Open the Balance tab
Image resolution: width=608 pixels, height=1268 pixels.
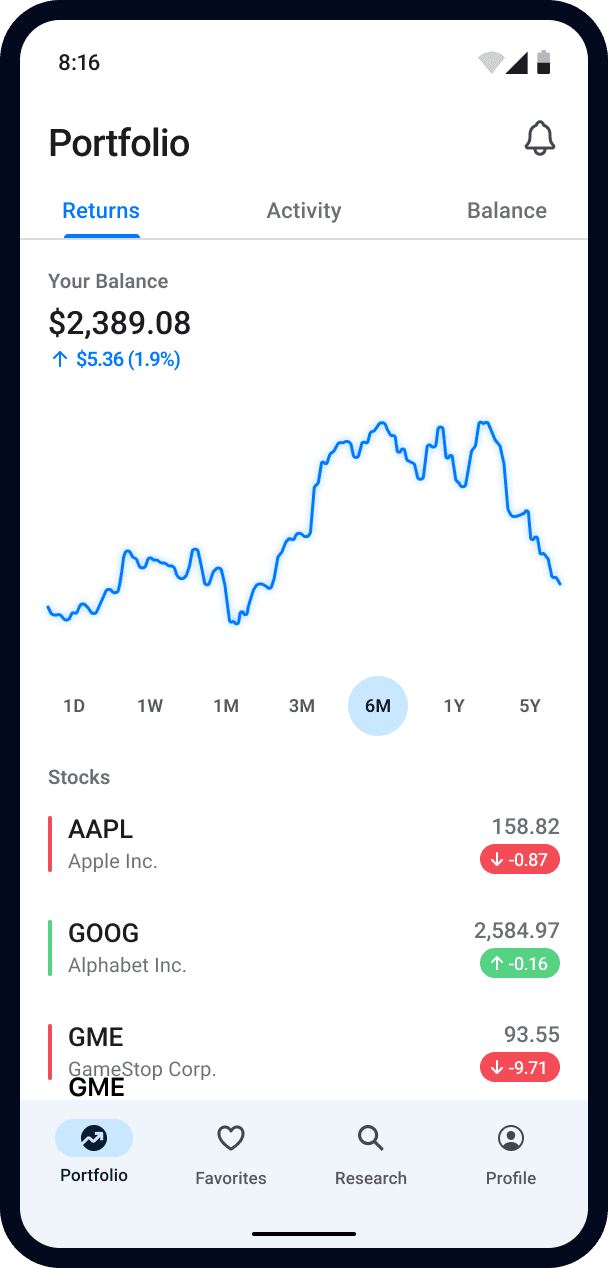[x=507, y=211]
